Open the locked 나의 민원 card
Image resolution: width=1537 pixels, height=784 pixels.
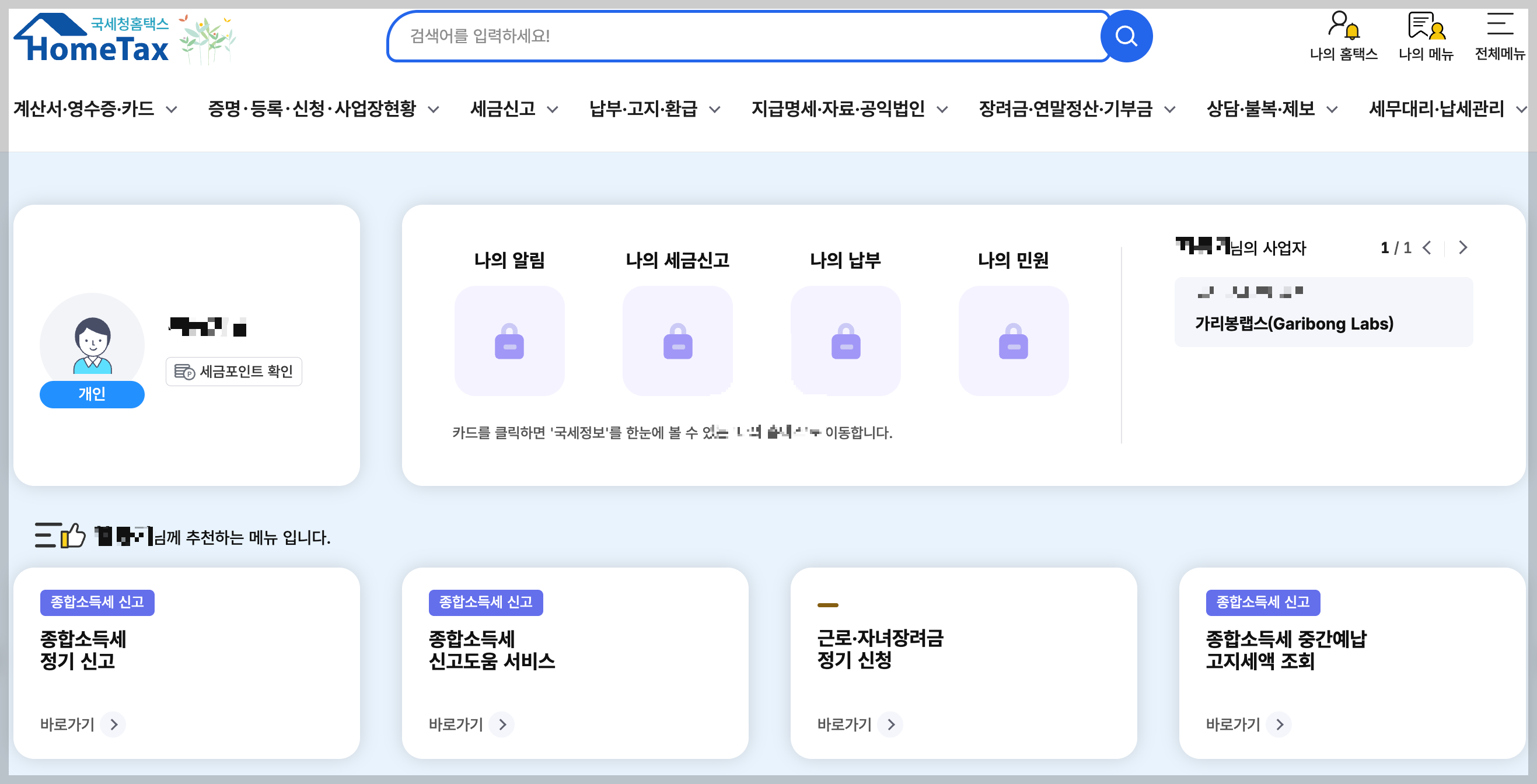tap(1013, 341)
